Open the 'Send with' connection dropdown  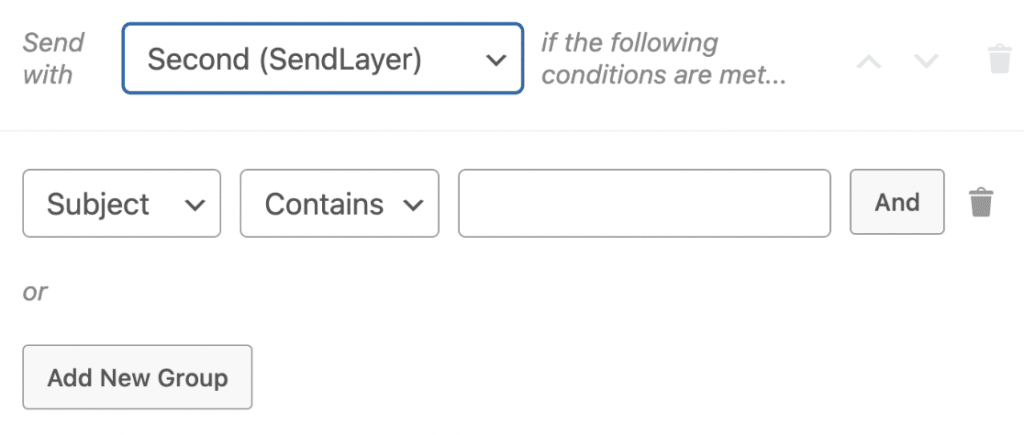tap(322, 59)
